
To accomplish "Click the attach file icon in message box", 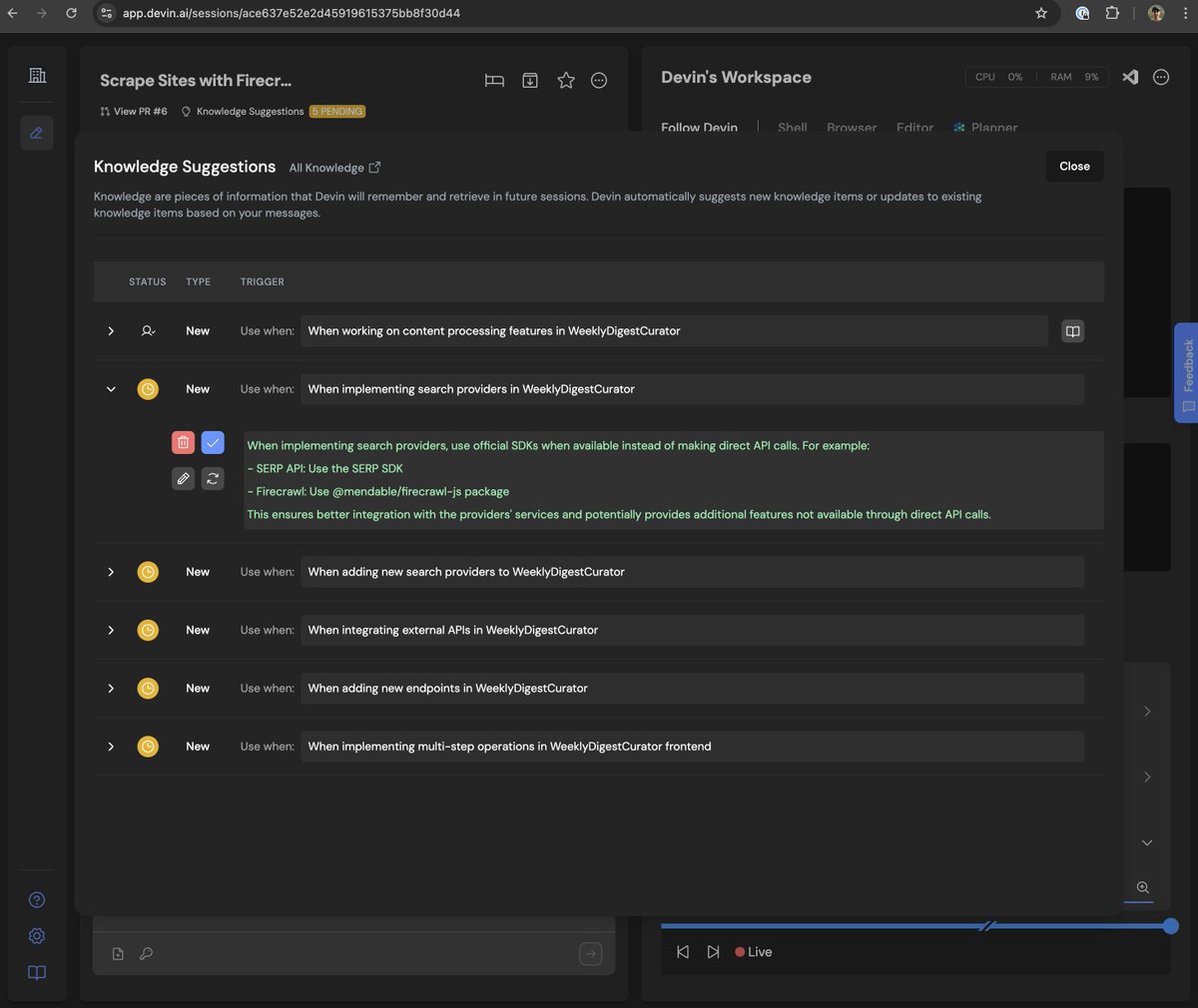I will (118, 954).
